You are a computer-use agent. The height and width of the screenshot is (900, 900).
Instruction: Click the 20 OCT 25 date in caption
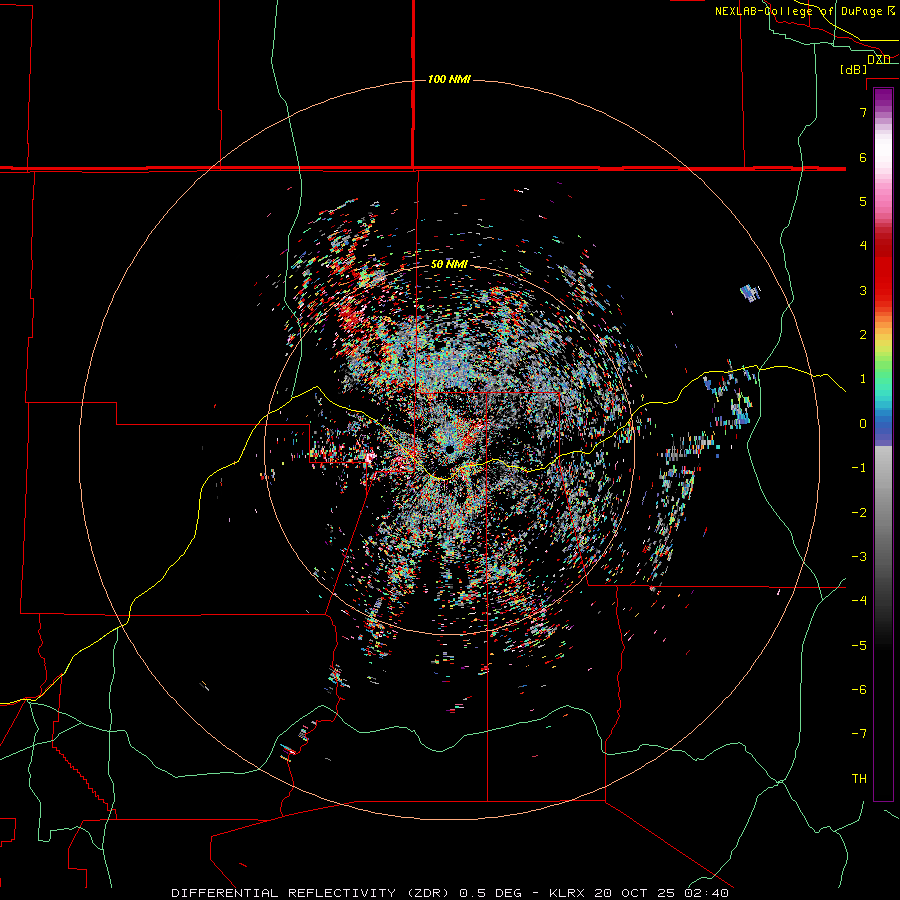tap(636, 893)
